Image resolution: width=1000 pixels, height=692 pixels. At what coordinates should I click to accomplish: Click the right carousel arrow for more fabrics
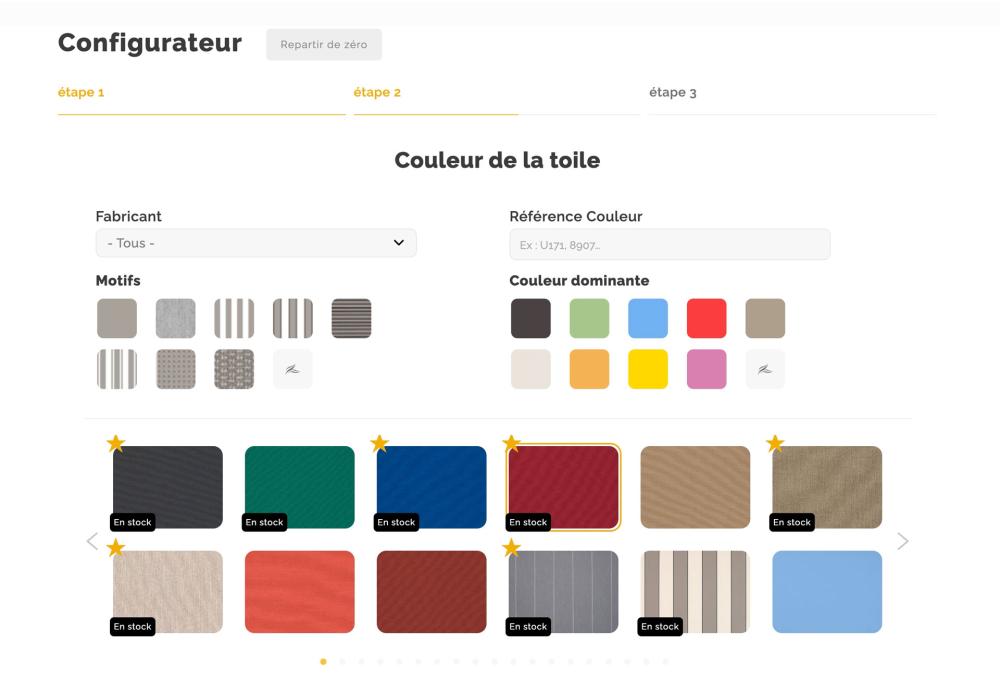click(x=903, y=541)
